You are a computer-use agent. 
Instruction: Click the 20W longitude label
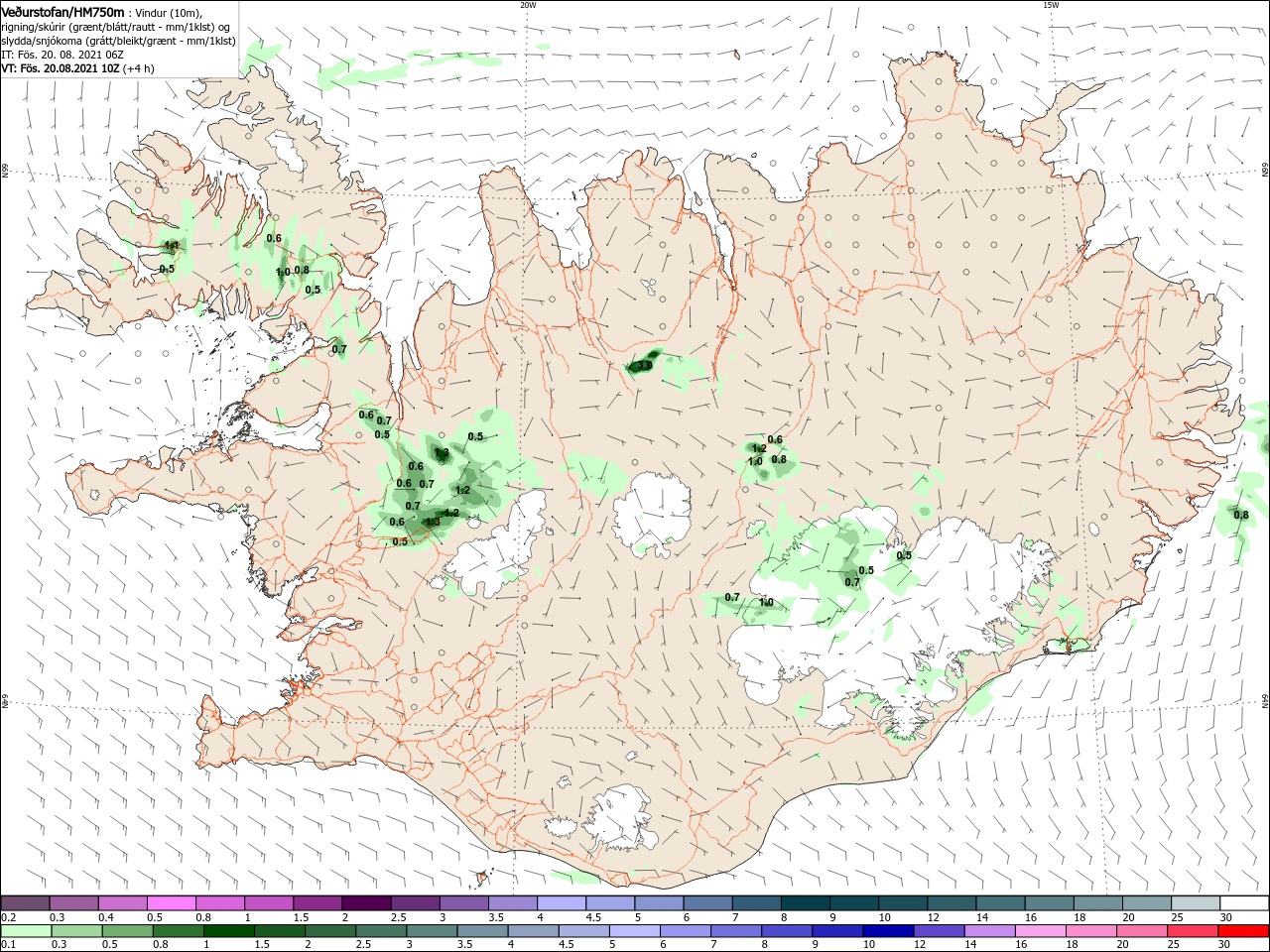(528, 5)
